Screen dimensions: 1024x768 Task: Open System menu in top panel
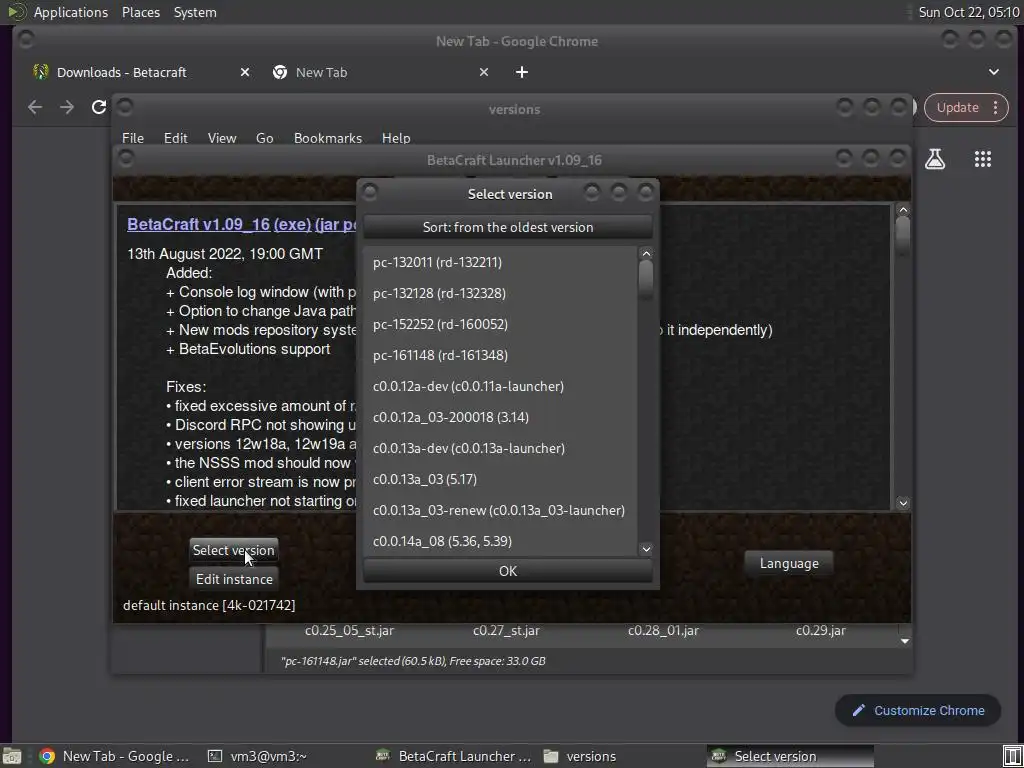[195, 12]
